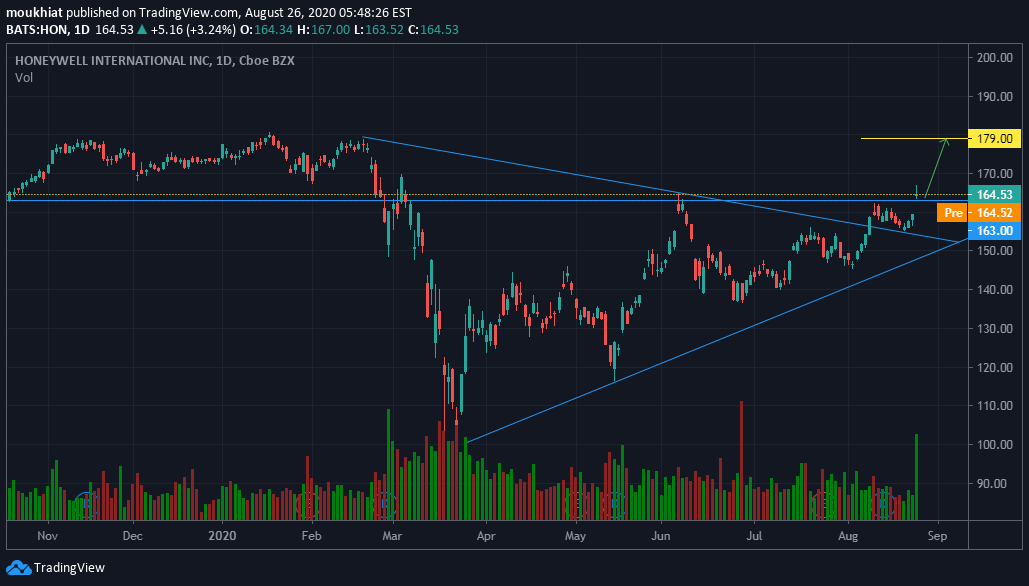The width and height of the screenshot is (1029, 586).
Task: Click the 110.00 price axis label
Action: click(x=995, y=406)
